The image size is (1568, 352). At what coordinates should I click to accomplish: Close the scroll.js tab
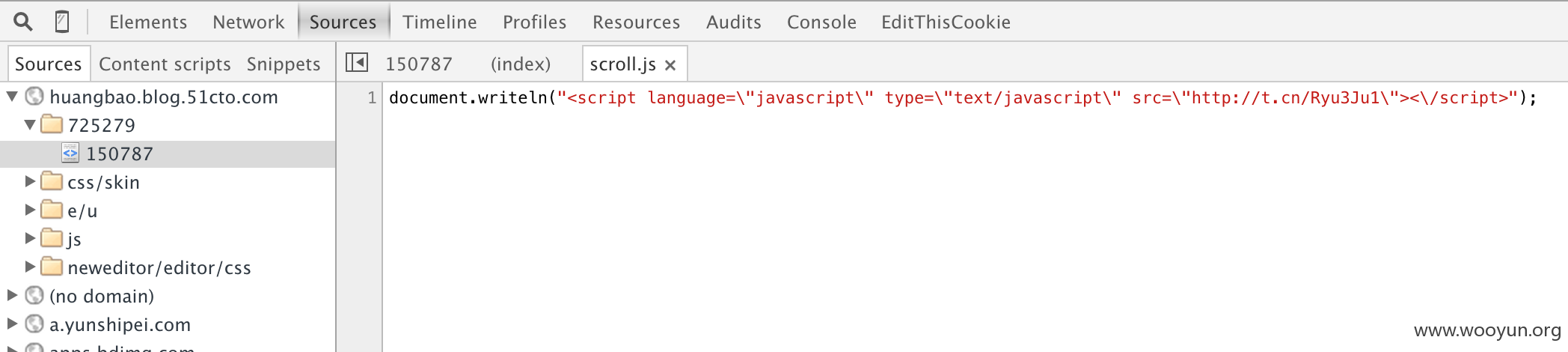pos(670,65)
